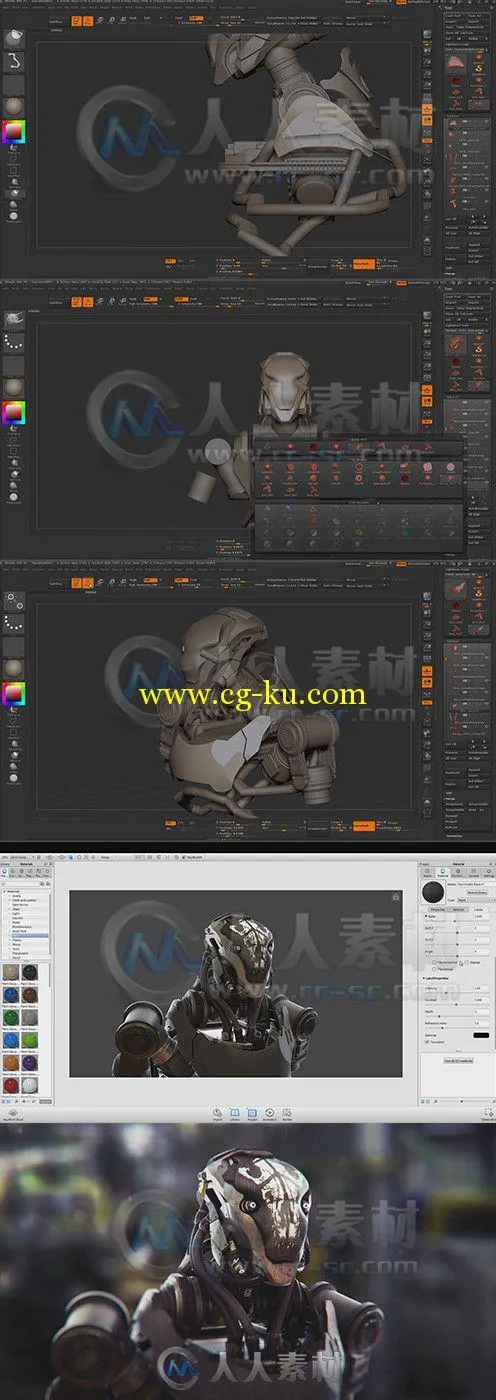
Task: Toggle orange Edit button in top ZBrush toolbar
Action: coord(76,21)
